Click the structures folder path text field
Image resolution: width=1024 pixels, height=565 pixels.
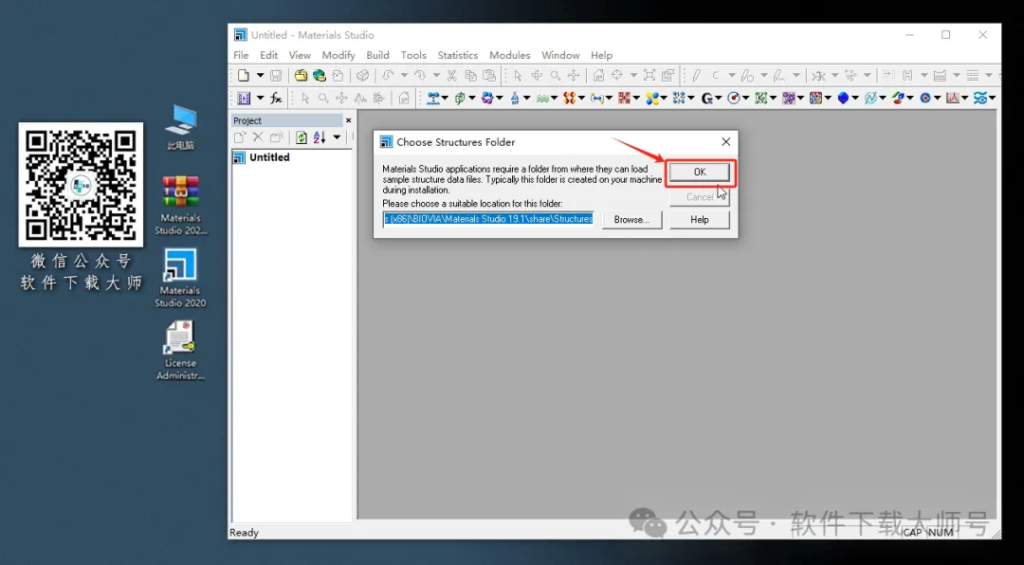488,219
